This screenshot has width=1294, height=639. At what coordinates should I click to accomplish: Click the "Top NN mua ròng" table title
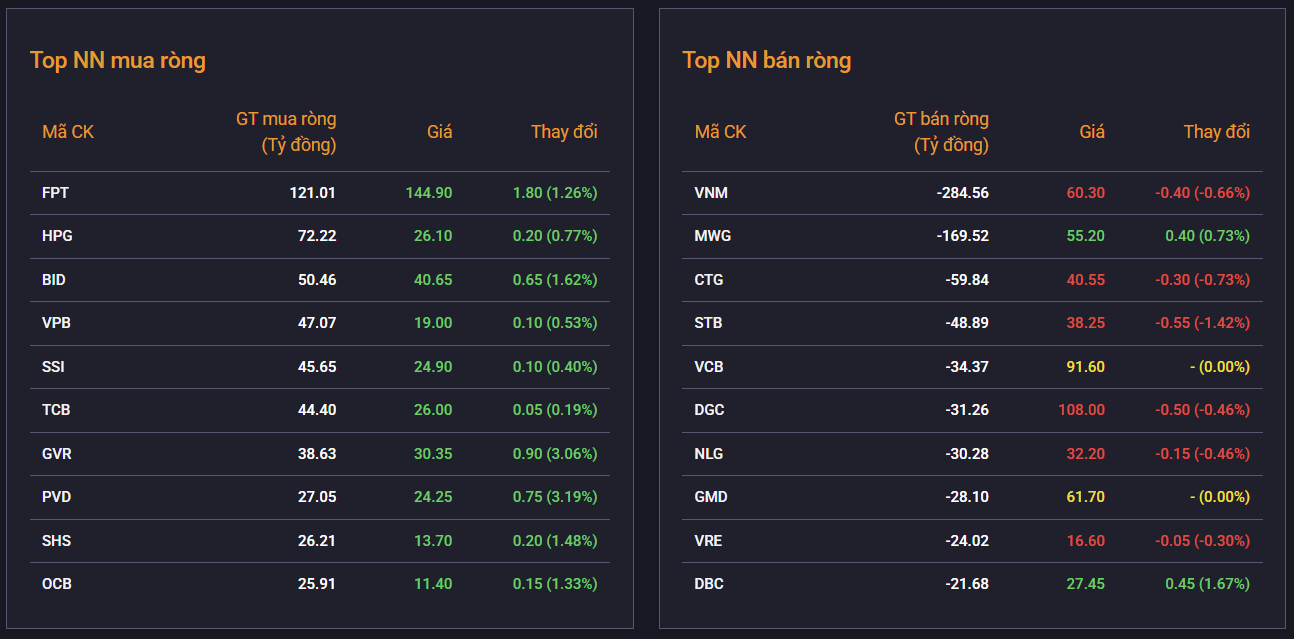tap(118, 60)
